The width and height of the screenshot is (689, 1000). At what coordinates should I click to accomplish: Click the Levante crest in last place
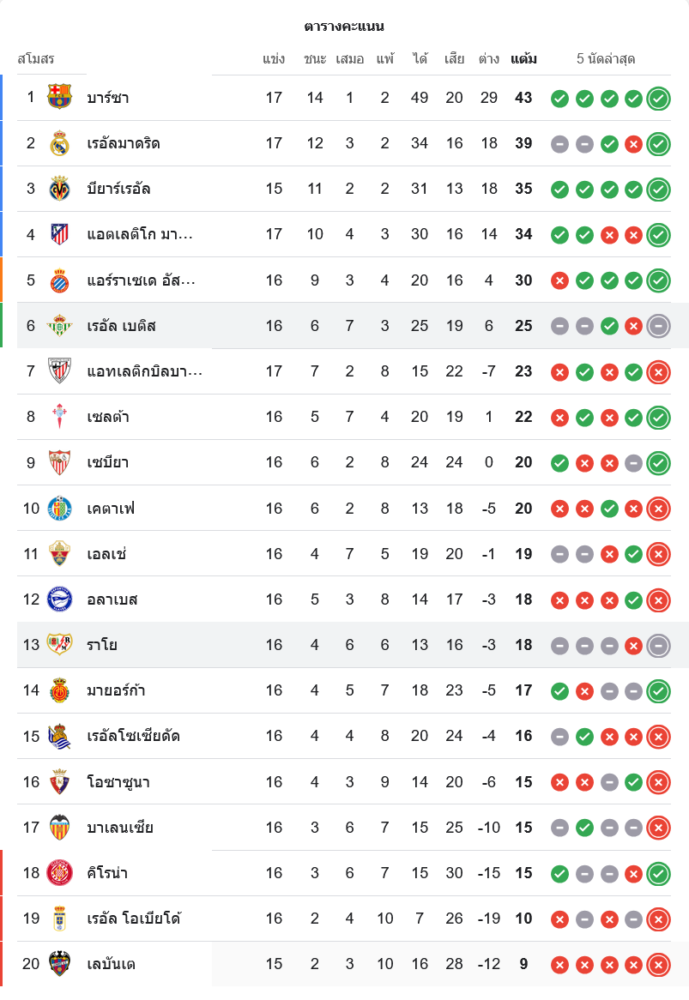(60, 964)
